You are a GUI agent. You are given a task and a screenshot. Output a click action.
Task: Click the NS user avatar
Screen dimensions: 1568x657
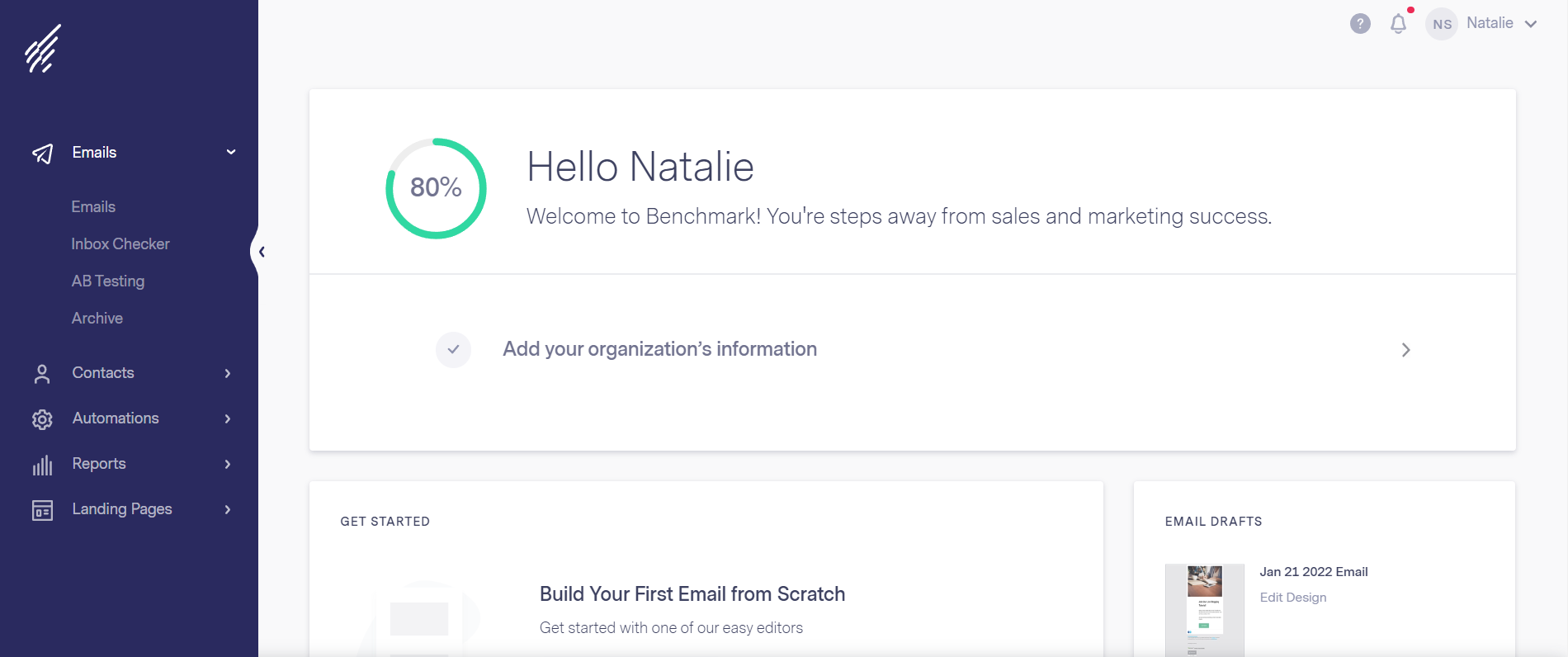pos(1442,24)
